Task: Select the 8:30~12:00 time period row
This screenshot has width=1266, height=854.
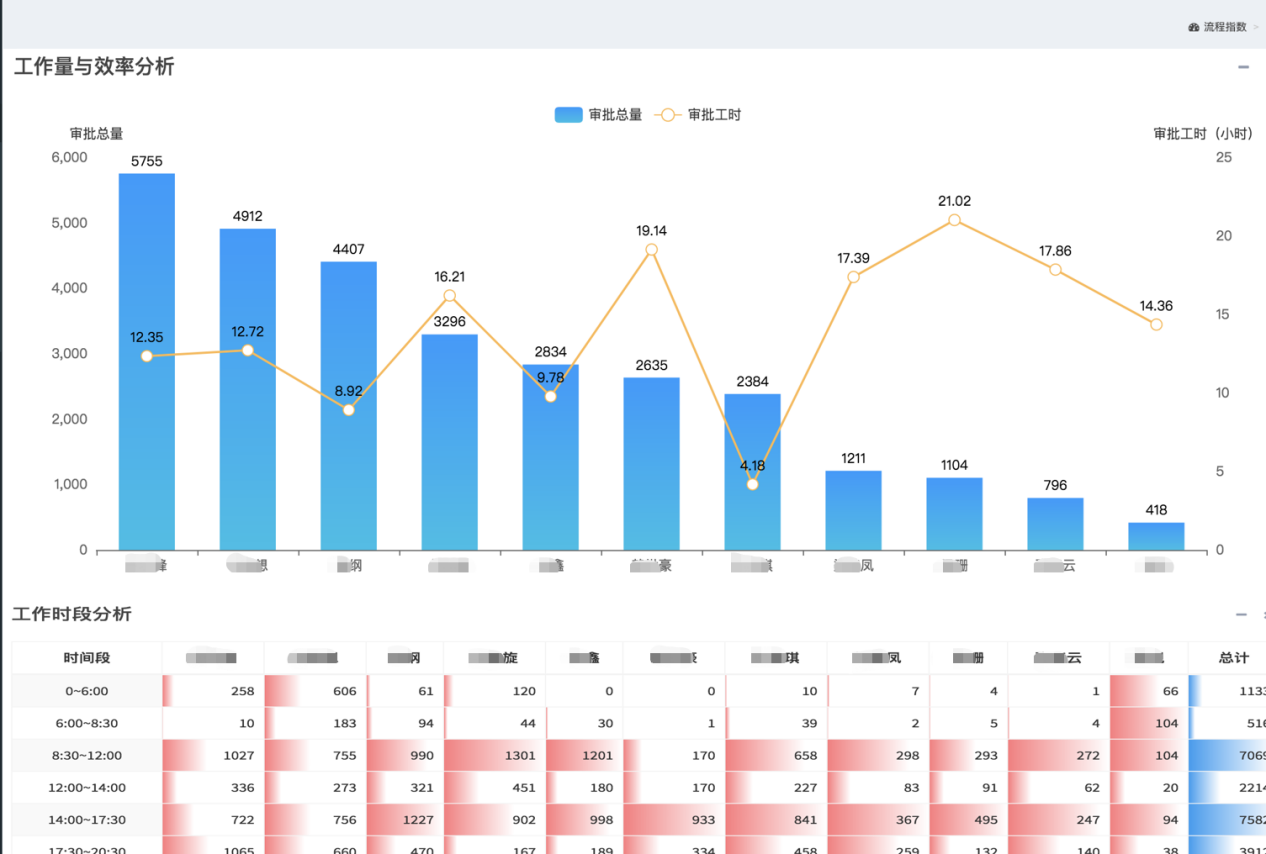Action: coord(87,756)
